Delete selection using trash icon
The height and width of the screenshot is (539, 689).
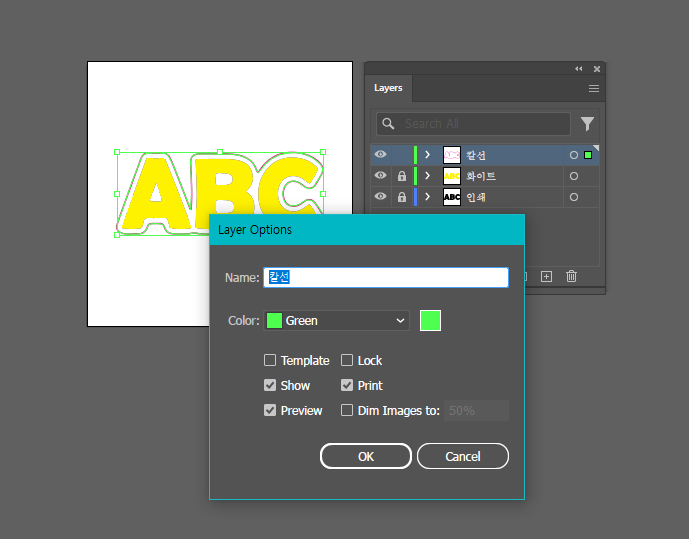(571, 276)
